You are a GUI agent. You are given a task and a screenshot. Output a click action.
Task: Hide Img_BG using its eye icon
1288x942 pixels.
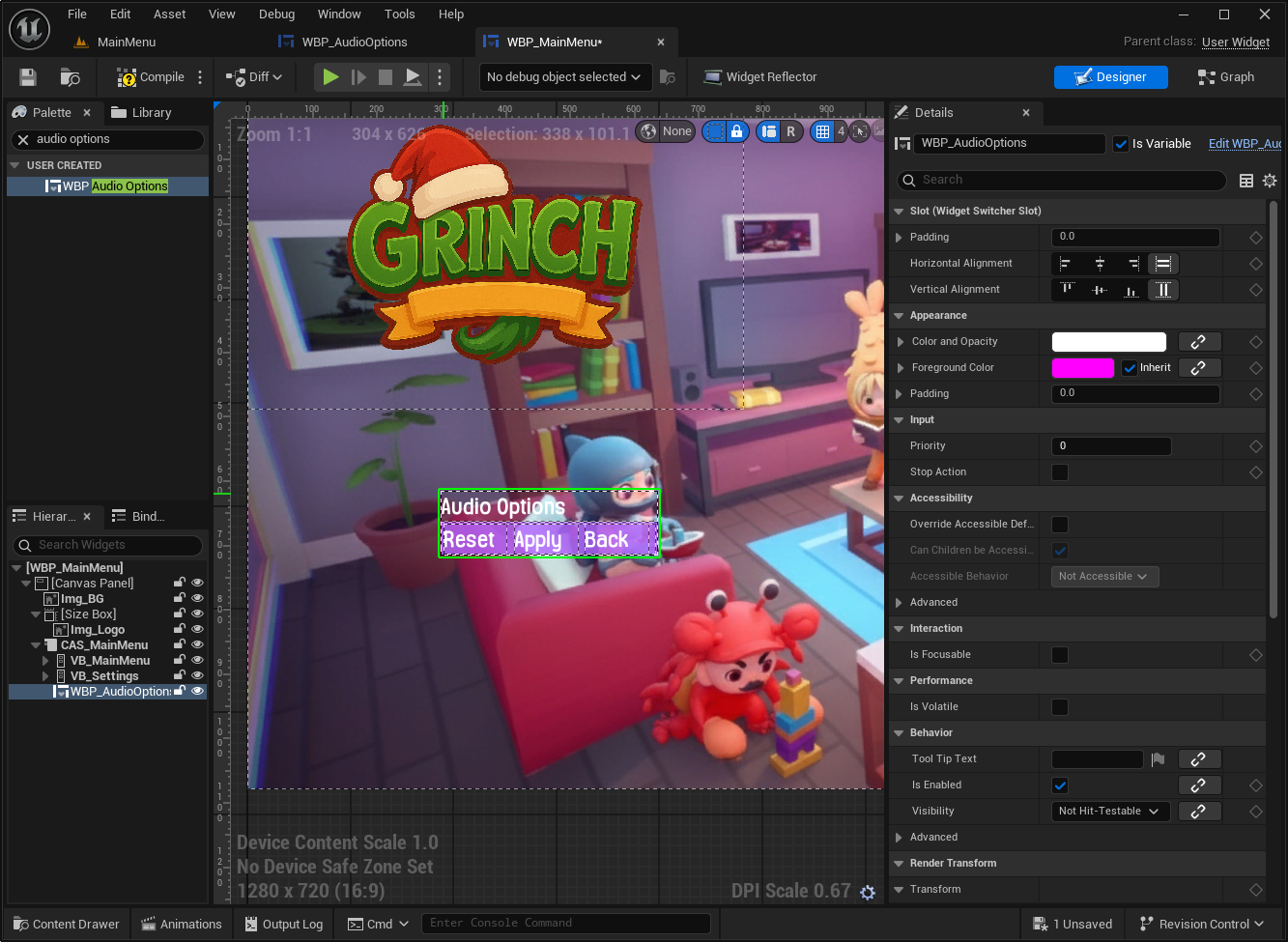click(x=197, y=599)
